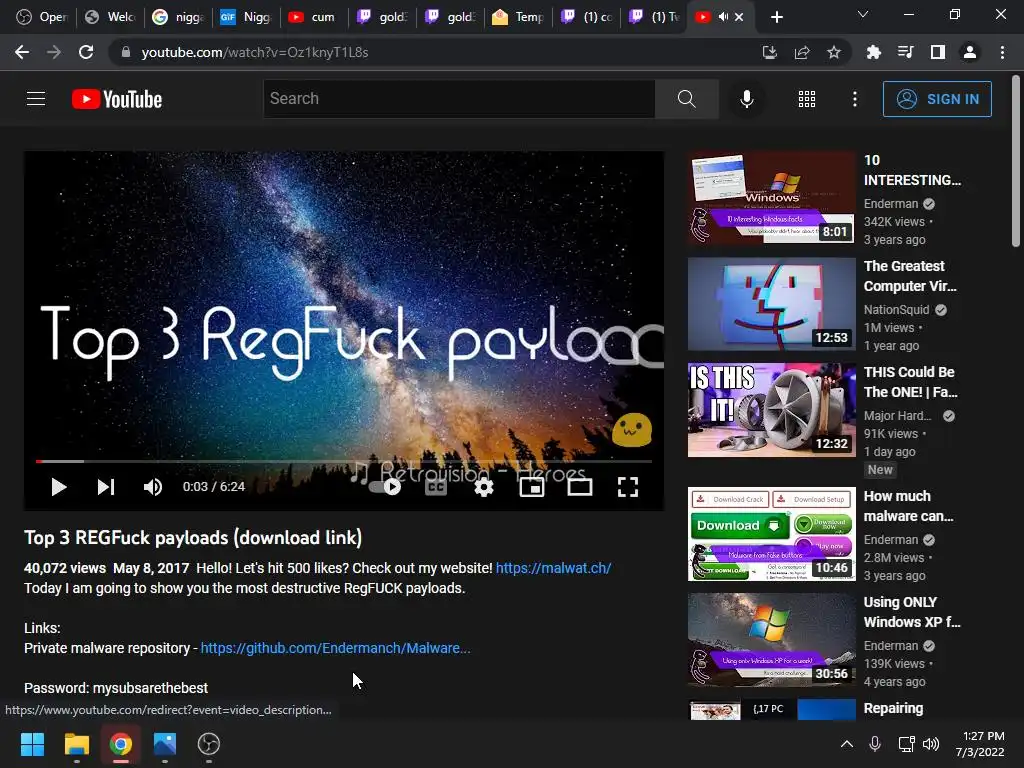Switch to the 'Welc' tab
1024x768 pixels.
tap(111, 17)
